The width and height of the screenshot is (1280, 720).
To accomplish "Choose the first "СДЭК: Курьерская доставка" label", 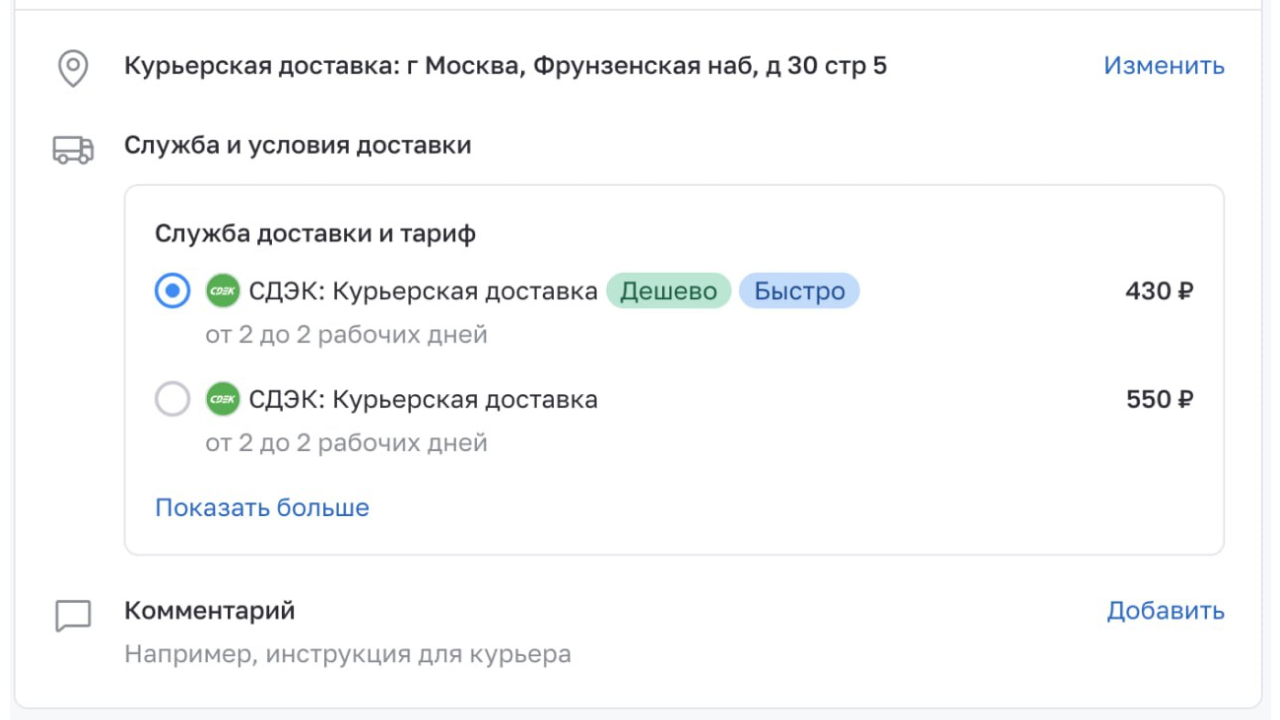I will (x=423, y=292).
